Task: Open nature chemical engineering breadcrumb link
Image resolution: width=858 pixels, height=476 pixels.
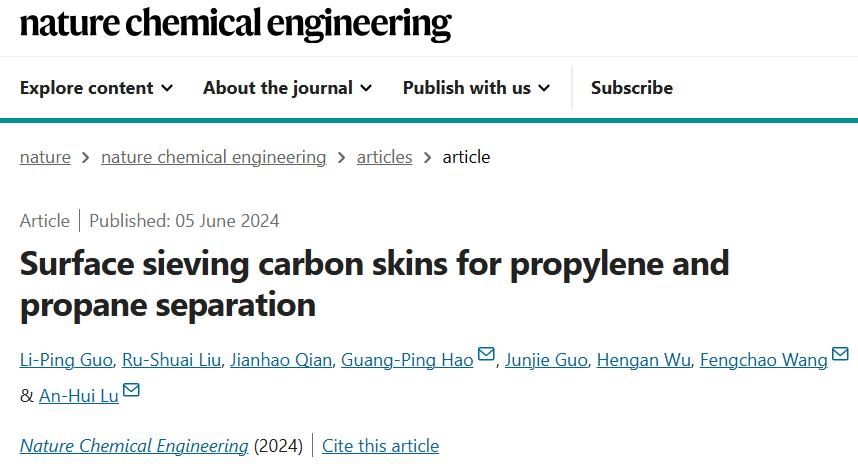Action: click(213, 157)
